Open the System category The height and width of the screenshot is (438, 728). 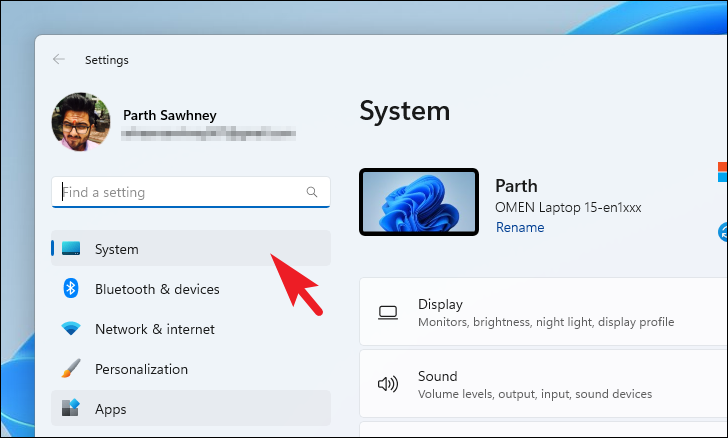point(191,248)
